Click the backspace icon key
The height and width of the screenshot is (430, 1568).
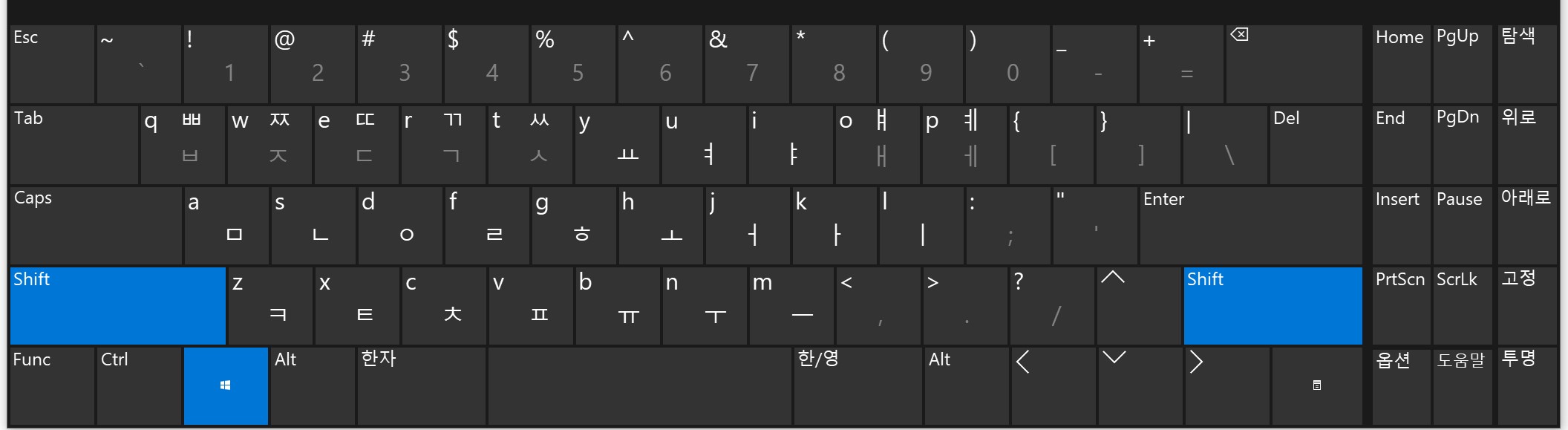[1293, 65]
